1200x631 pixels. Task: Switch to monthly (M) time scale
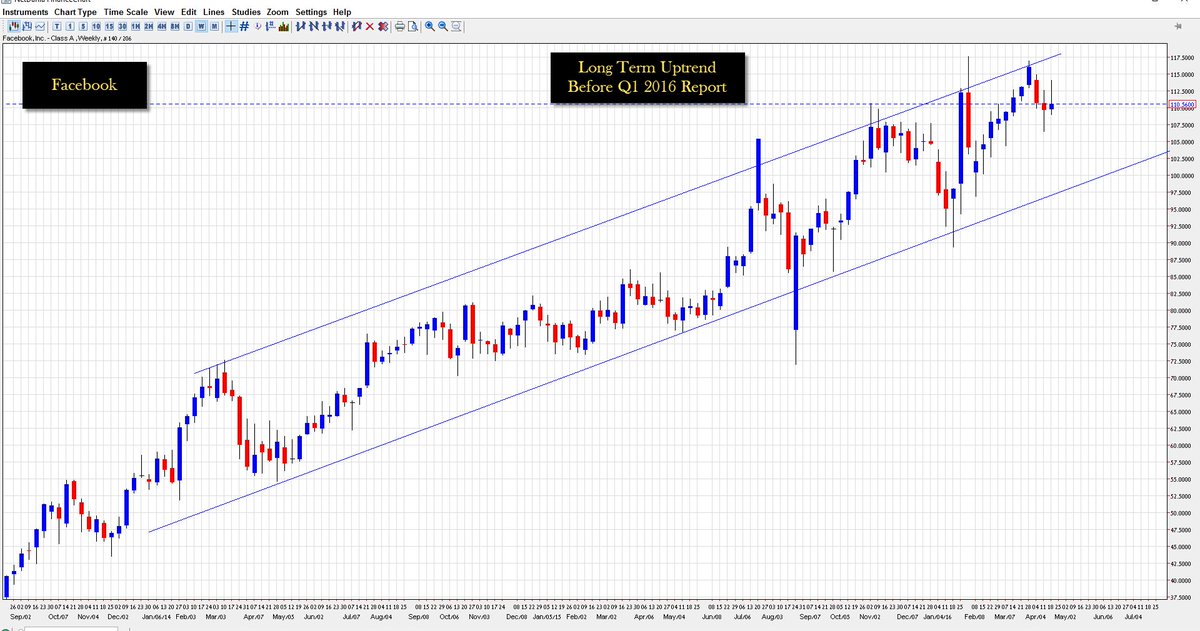coord(214,26)
